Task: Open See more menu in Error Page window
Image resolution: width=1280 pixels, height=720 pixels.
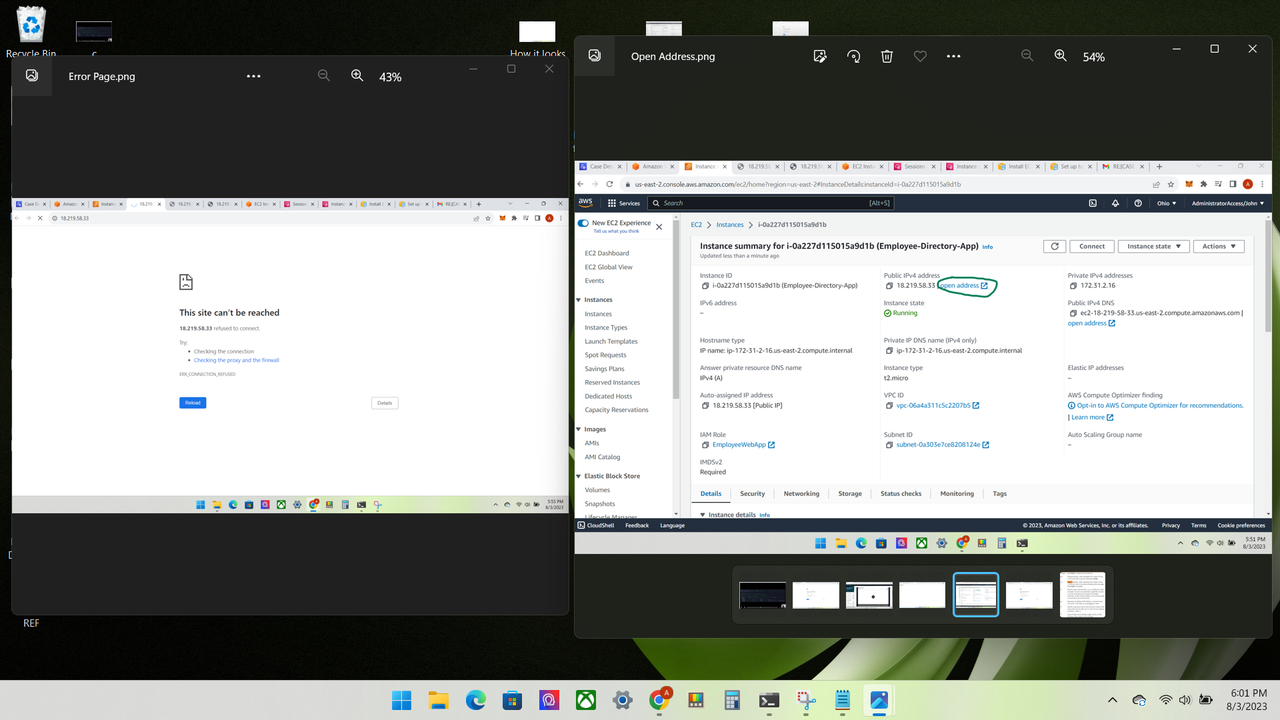Action: click(x=253, y=76)
